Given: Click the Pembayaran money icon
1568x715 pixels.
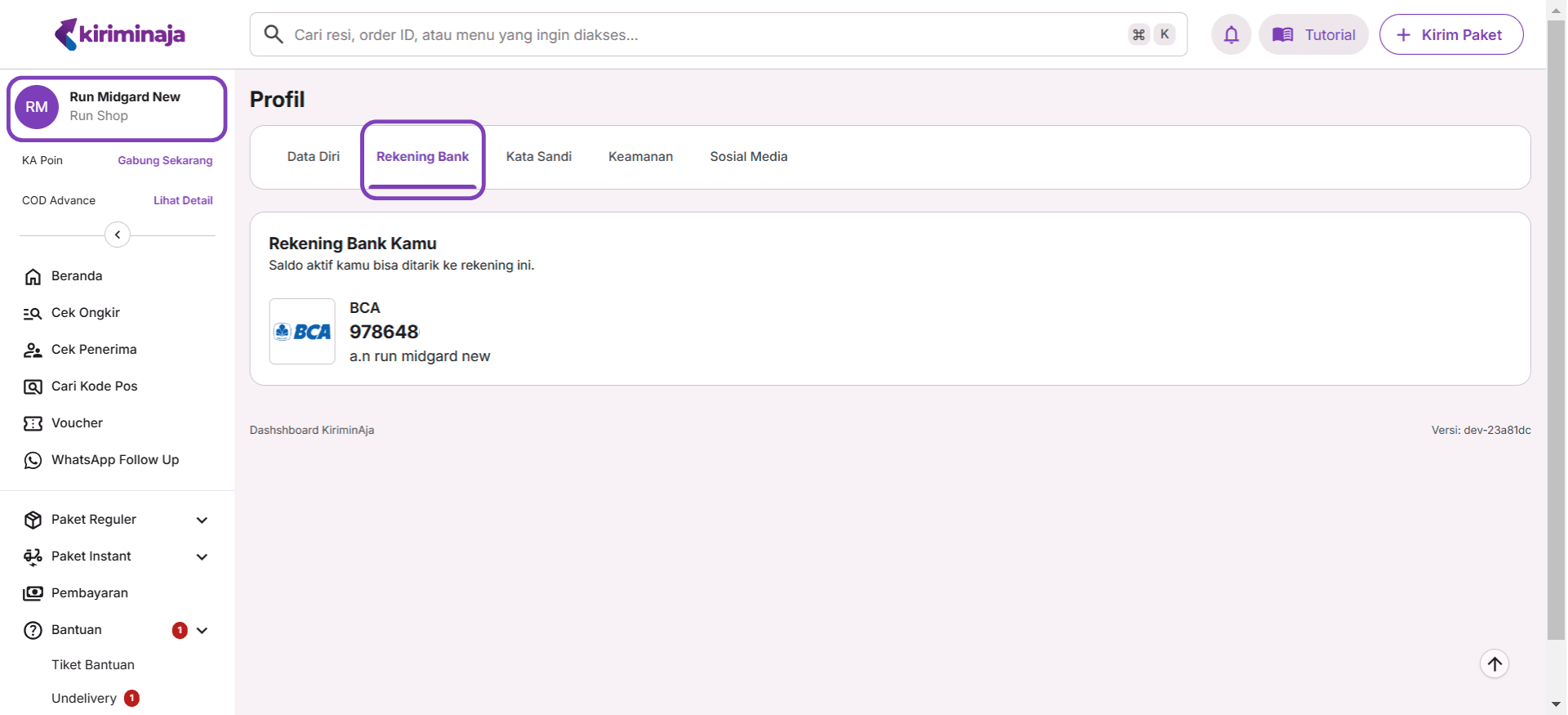Looking at the screenshot, I should [33, 593].
